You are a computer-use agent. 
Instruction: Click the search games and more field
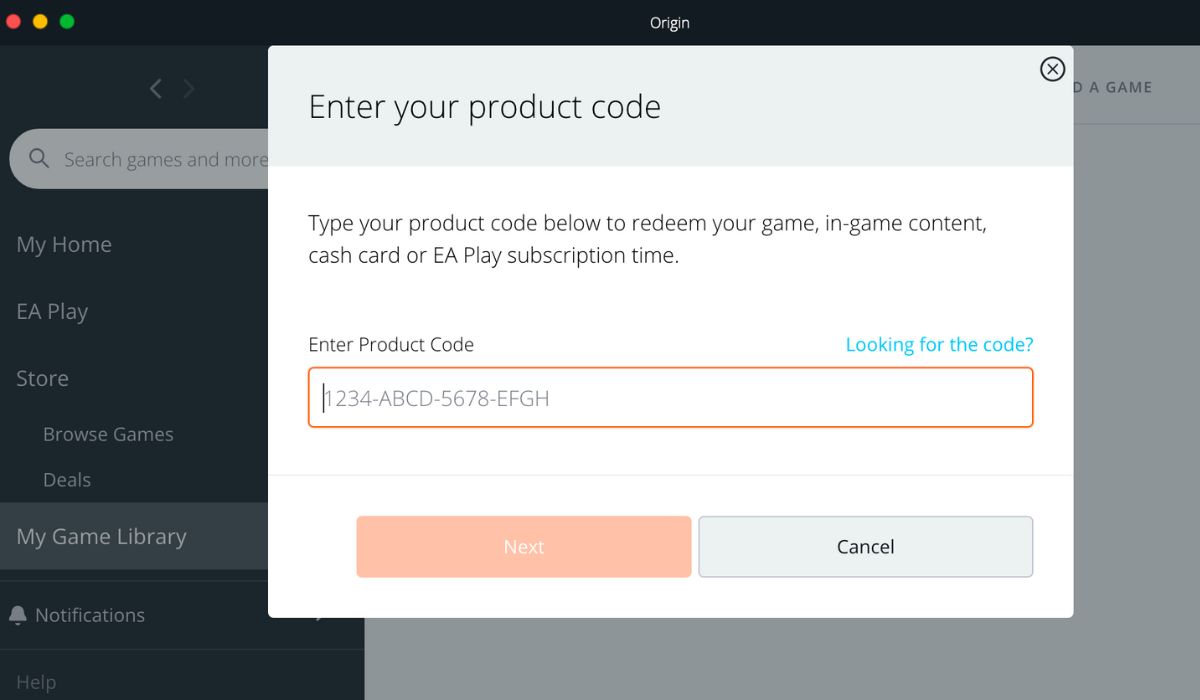point(165,158)
